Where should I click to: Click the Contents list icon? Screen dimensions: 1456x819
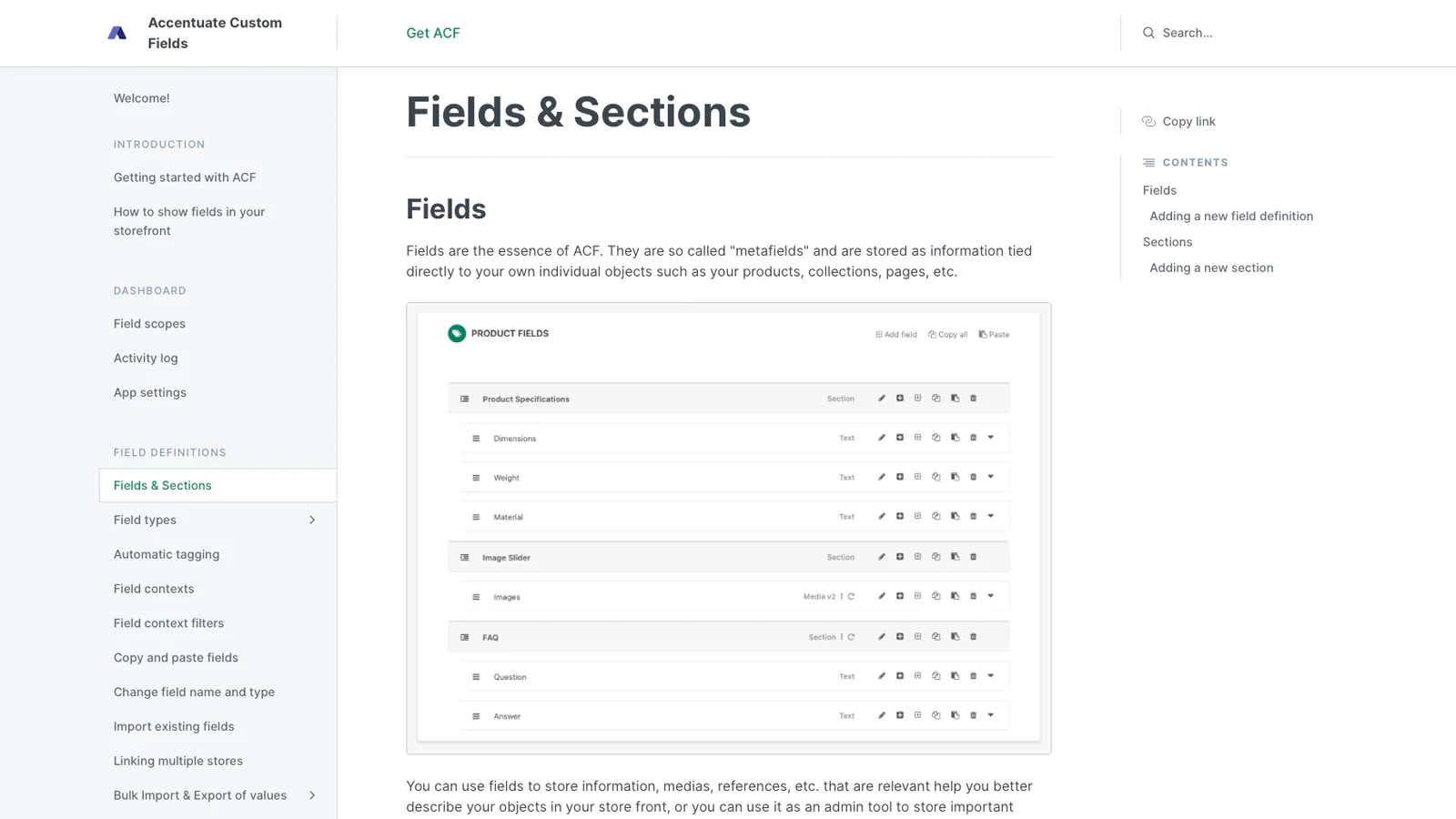pos(1148,163)
